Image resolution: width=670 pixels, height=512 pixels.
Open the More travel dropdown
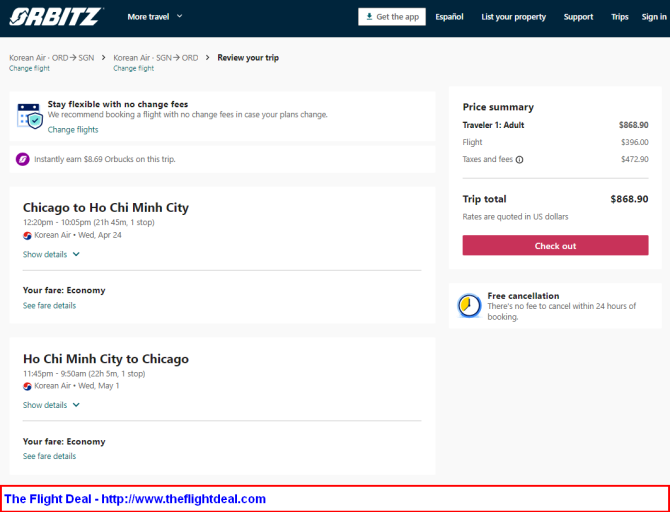click(x=155, y=17)
